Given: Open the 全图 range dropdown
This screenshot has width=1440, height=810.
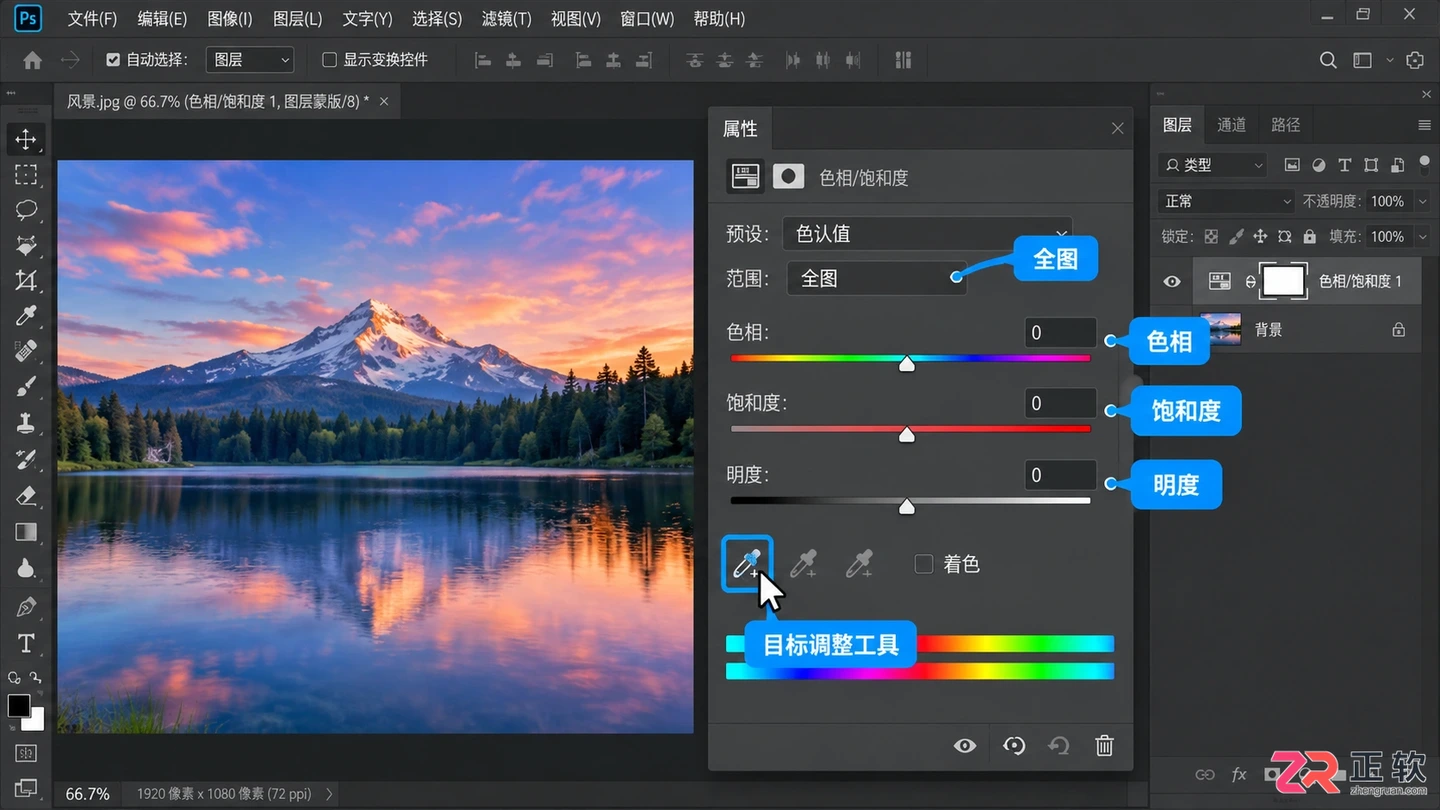Looking at the screenshot, I should click(x=877, y=278).
